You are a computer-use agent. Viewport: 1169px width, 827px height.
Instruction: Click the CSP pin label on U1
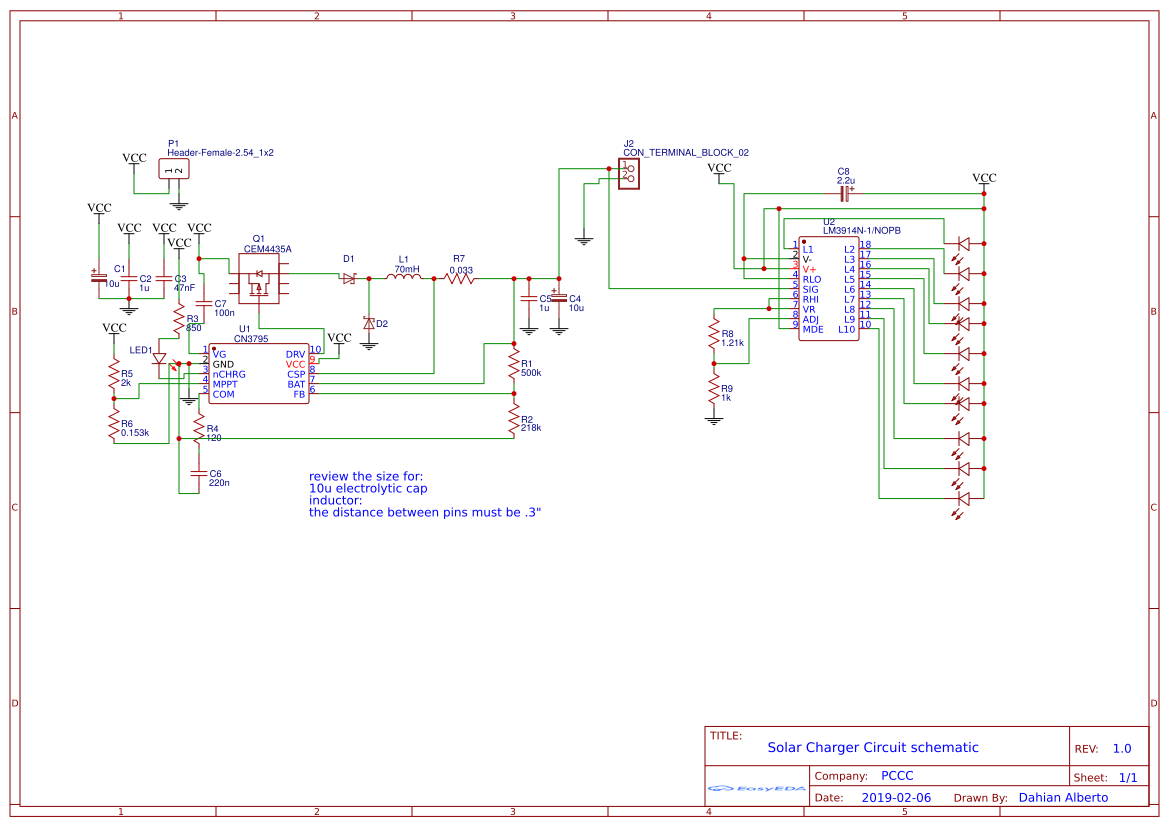pyautogui.click(x=296, y=374)
